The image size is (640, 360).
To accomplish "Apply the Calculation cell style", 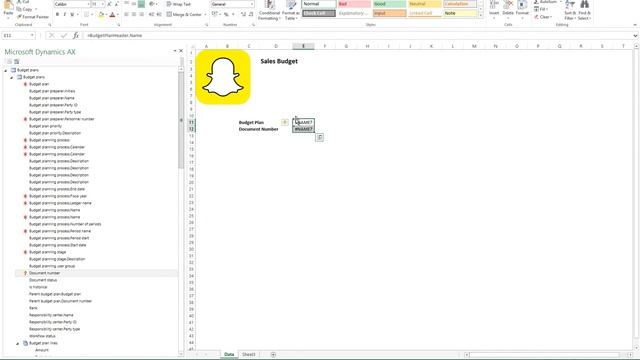I will [460, 4].
